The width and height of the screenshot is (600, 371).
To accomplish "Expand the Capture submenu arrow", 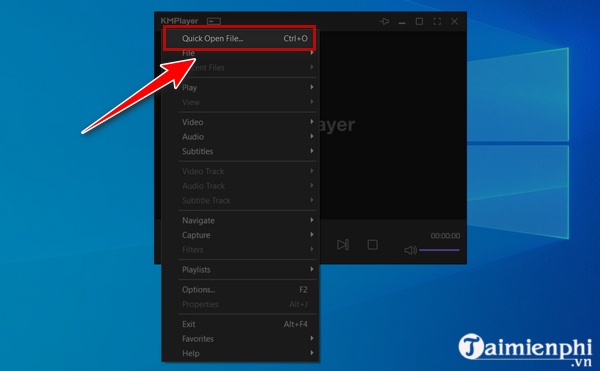I will [x=312, y=234].
